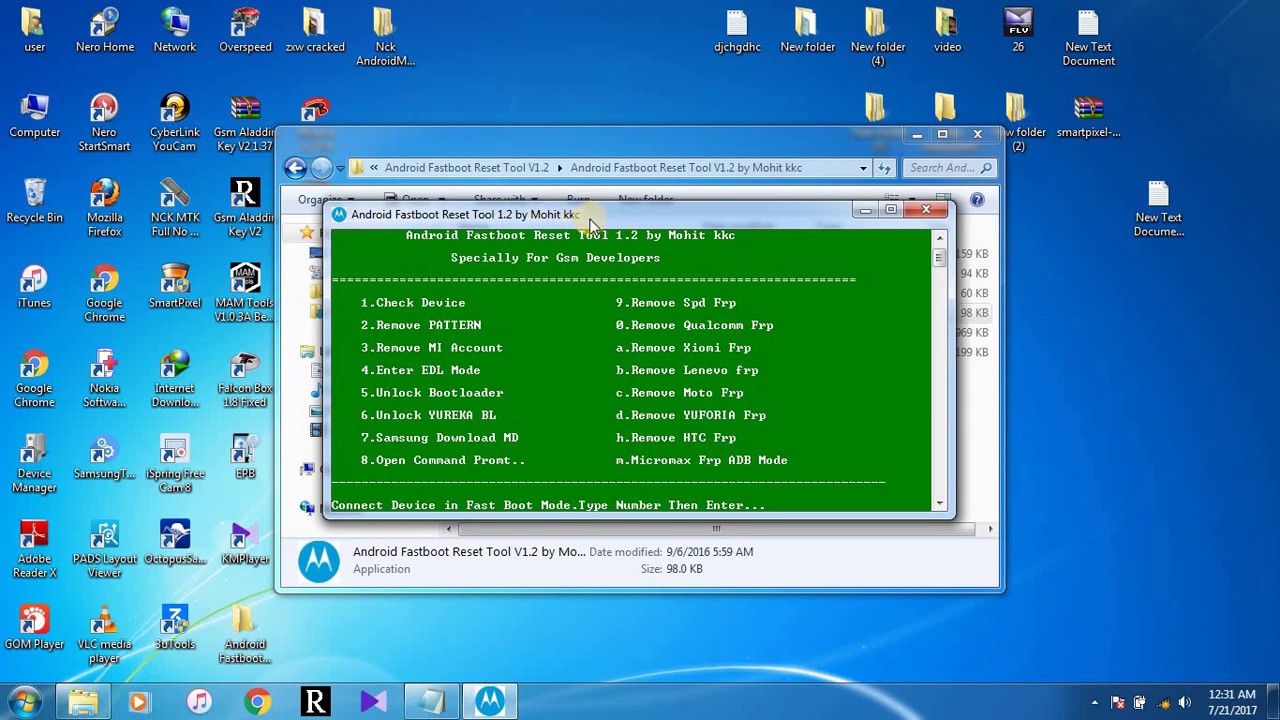Launch VLC media player shortcut
1280x720 pixels.
click(x=104, y=635)
